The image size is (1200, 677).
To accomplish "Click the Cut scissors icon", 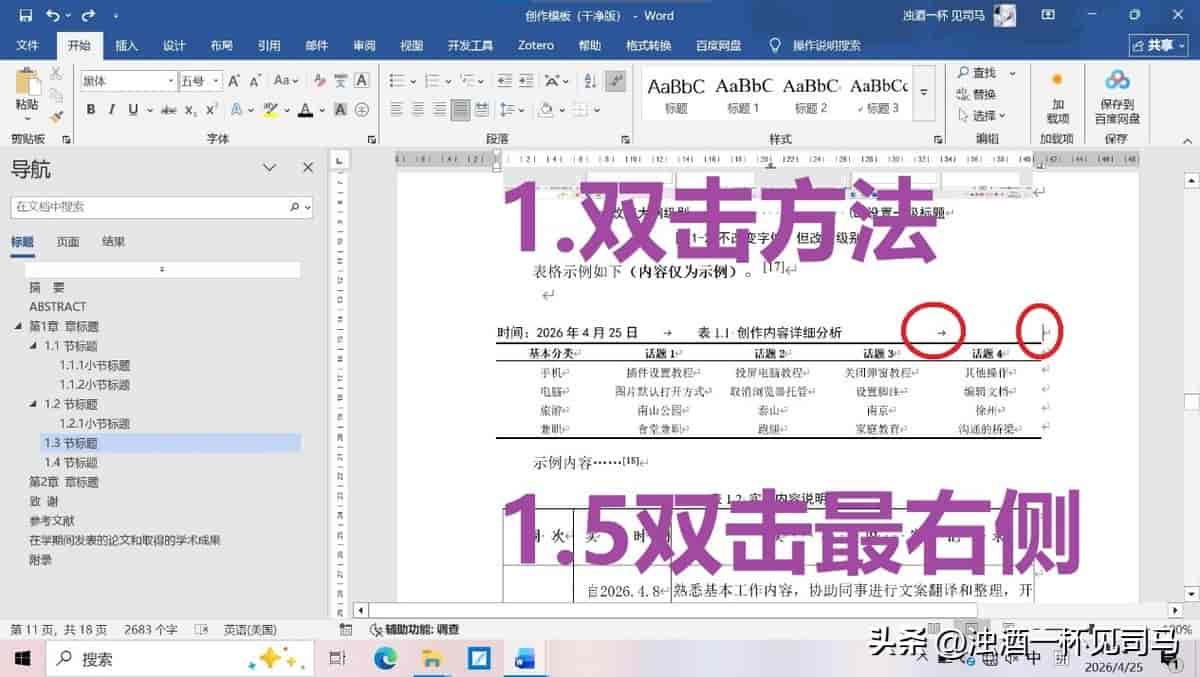I will tap(56, 73).
